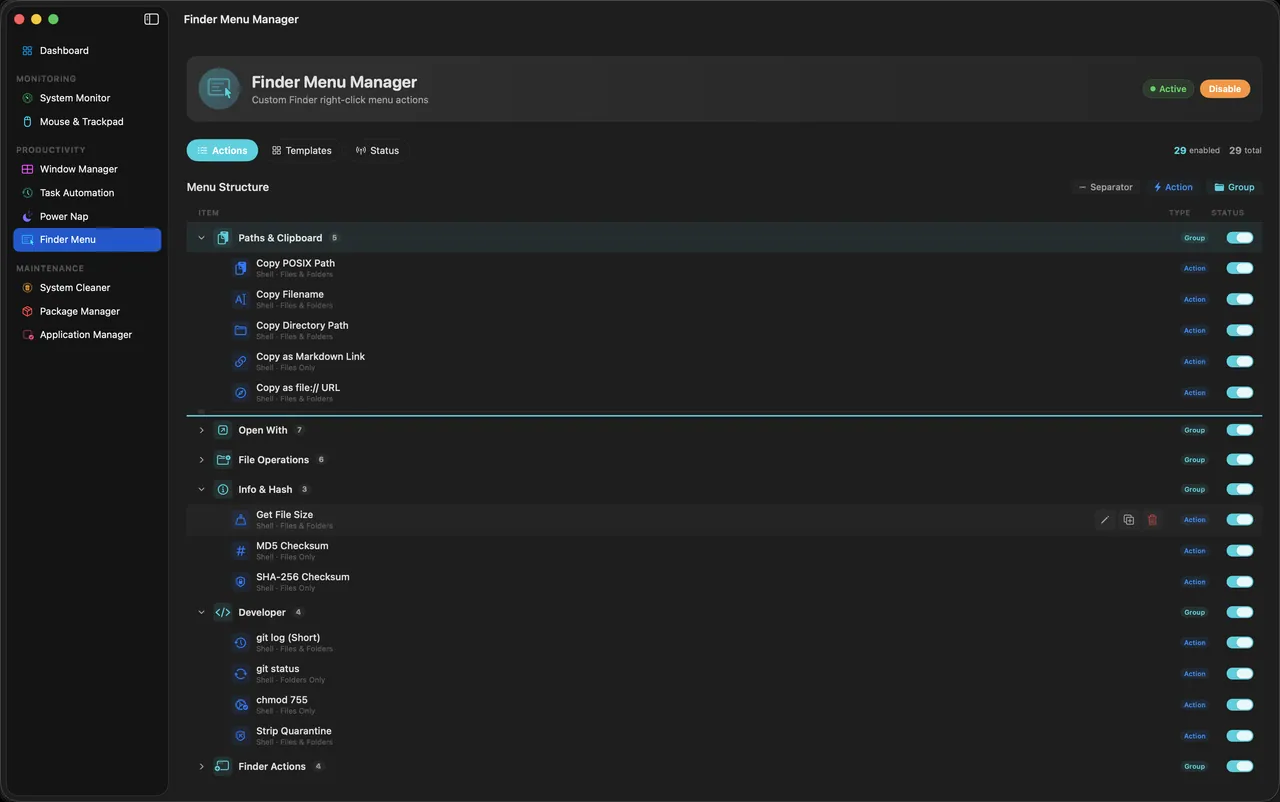
Task: Open the Status tab
Action: 377,150
